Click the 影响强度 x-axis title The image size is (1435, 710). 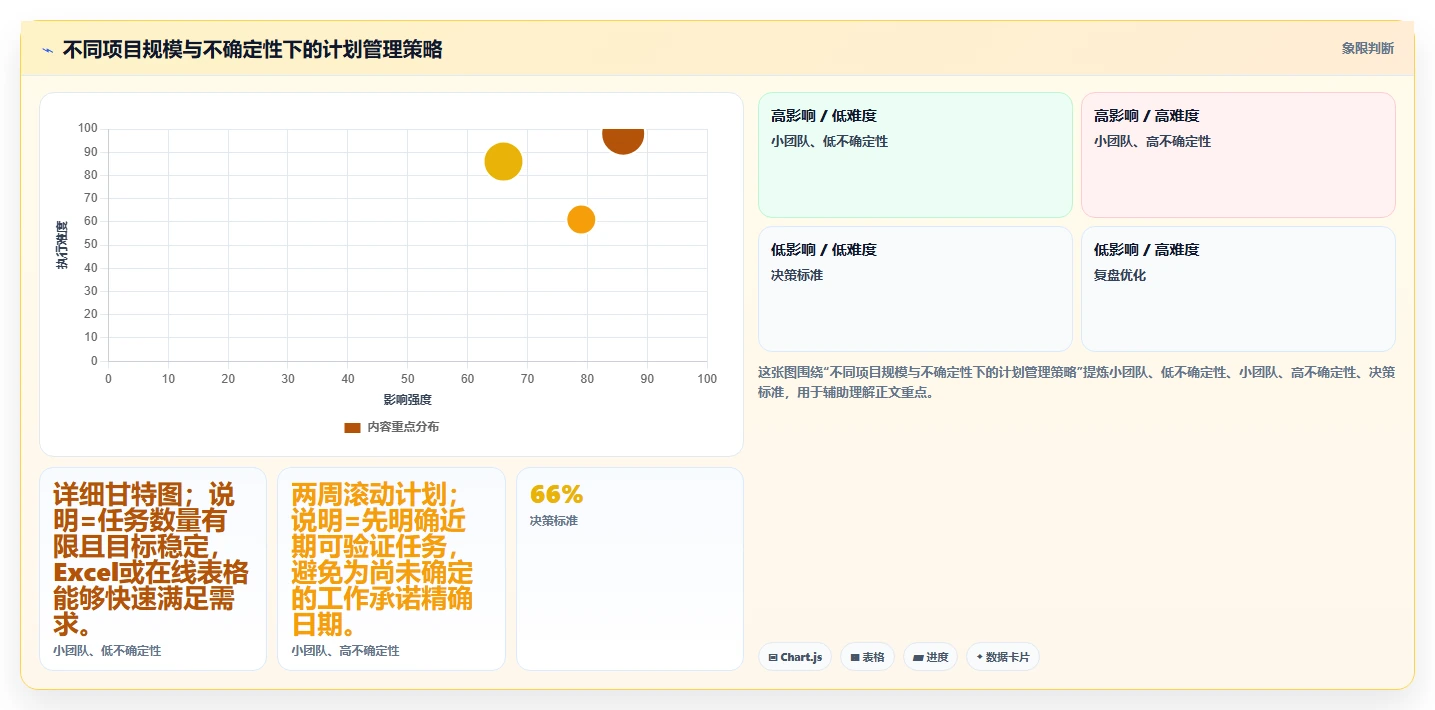tap(408, 400)
